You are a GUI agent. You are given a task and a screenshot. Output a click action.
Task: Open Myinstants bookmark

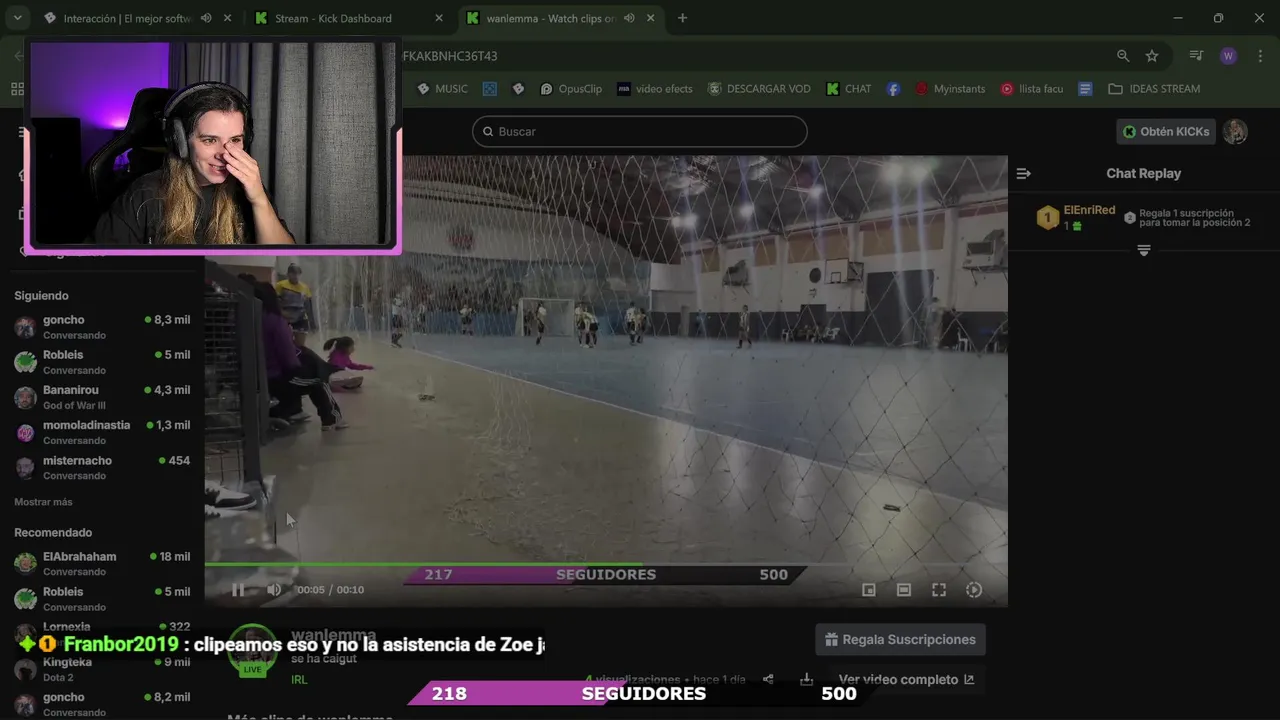(950, 89)
